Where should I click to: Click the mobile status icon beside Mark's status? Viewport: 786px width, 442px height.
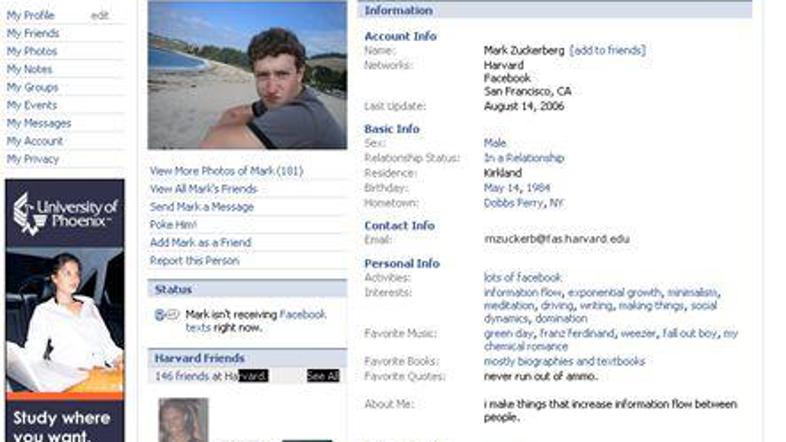(166, 315)
